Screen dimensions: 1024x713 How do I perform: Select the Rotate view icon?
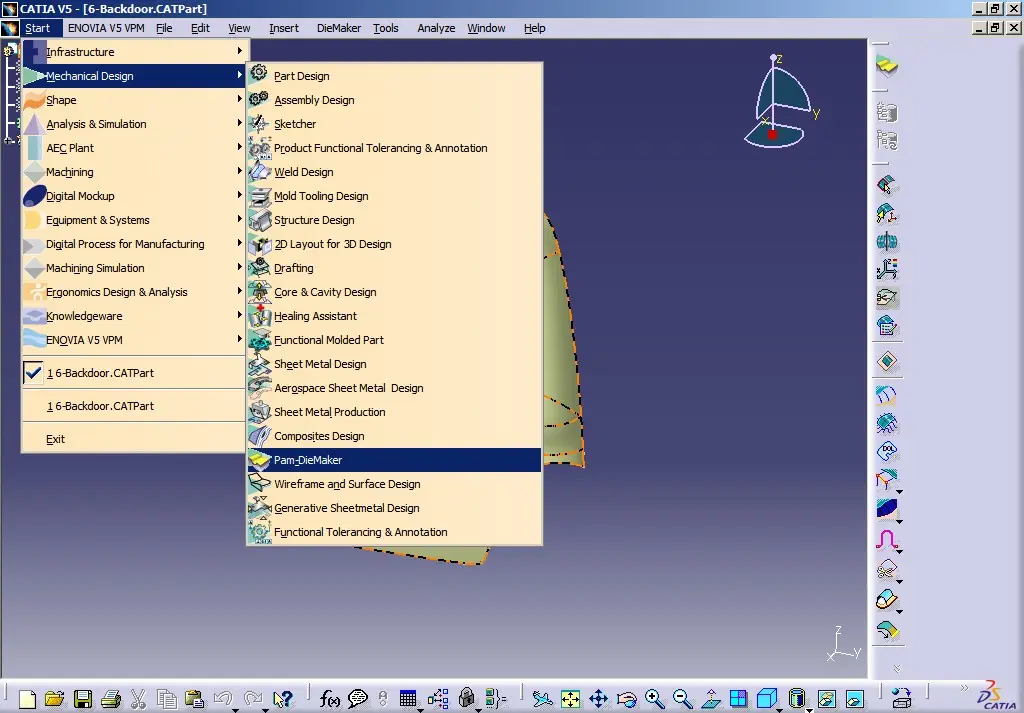coord(626,699)
